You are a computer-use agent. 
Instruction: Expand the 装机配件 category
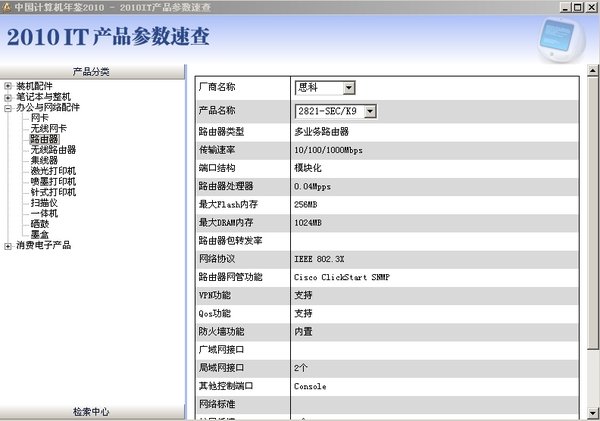tap(8, 86)
